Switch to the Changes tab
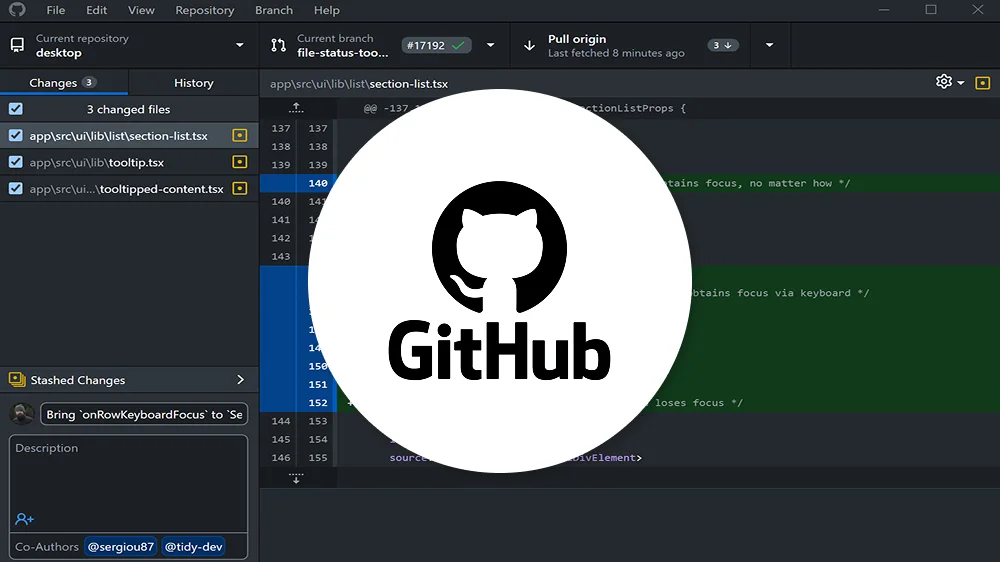The height and width of the screenshot is (562, 1000). click(x=64, y=82)
